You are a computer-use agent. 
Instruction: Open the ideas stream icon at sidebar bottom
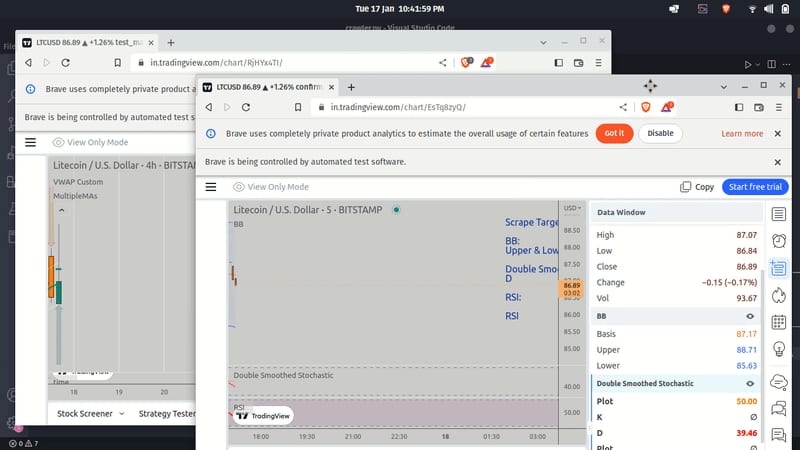tap(779, 435)
